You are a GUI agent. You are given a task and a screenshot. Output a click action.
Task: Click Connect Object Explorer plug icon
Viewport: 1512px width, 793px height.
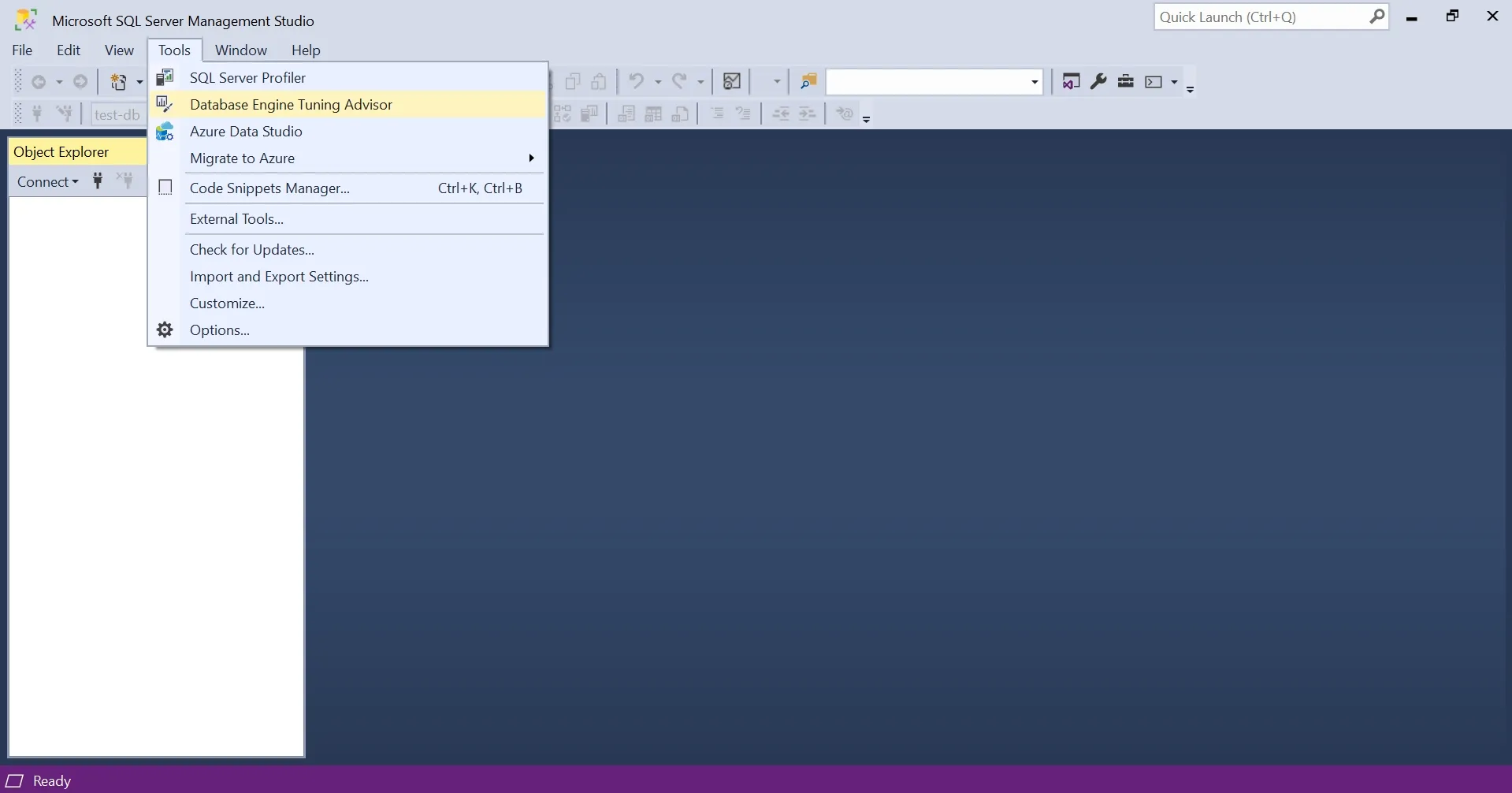[x=98, y=181]
